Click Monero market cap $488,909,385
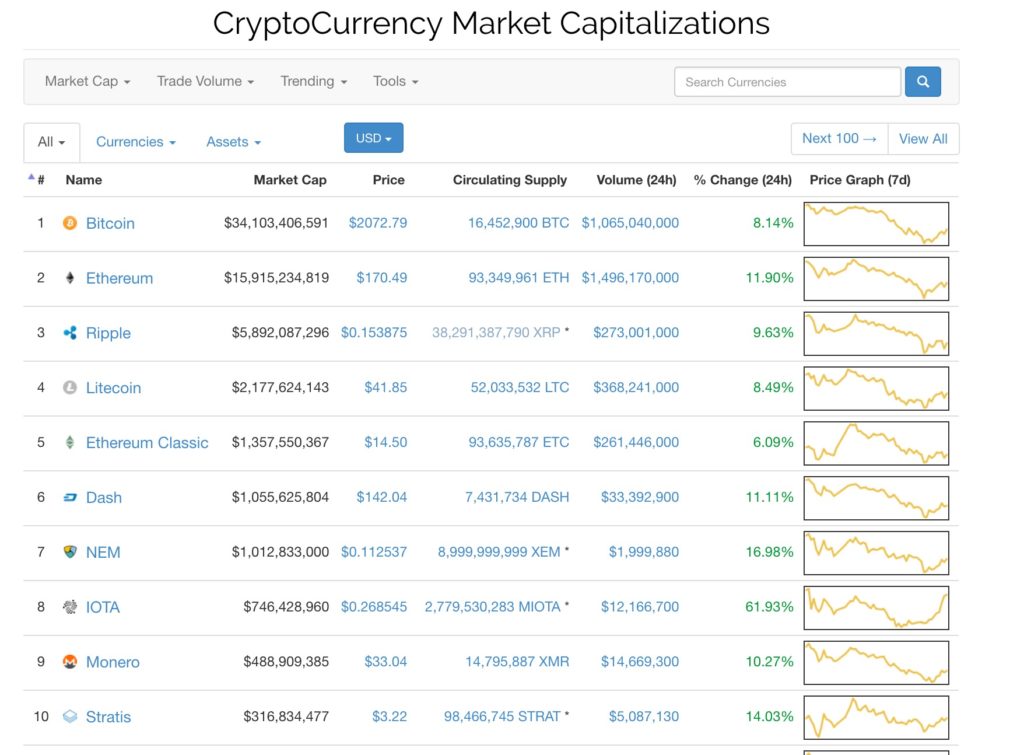 [x=286, y=662]
